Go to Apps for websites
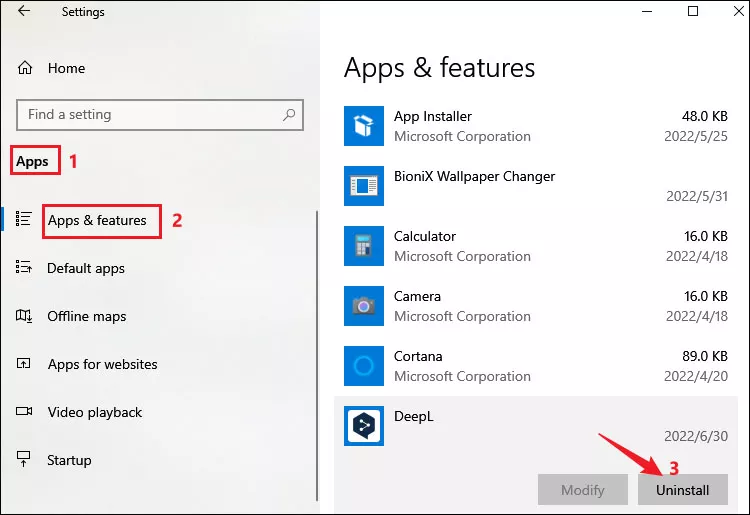Image resolution: width=750 pixels, height=515 pixels. (102, 364)
